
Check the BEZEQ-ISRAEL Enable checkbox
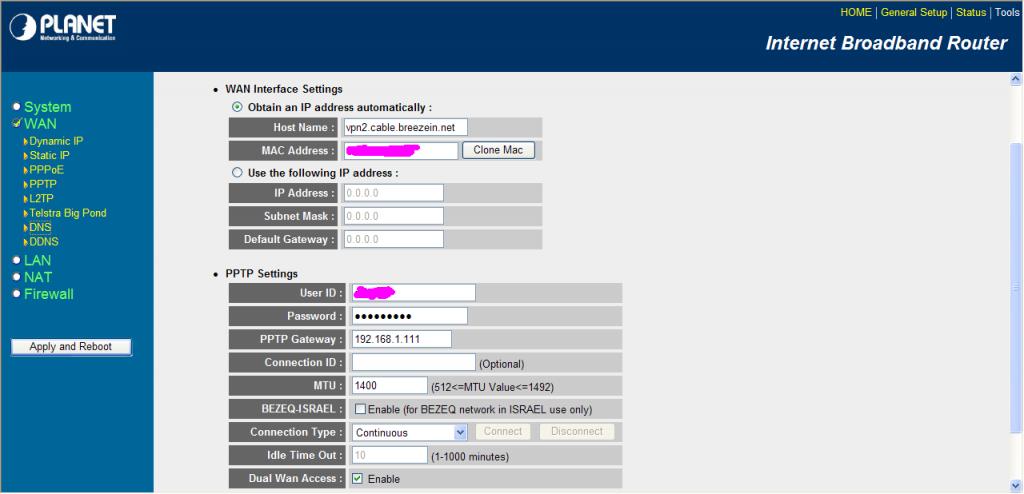(360, 409)
